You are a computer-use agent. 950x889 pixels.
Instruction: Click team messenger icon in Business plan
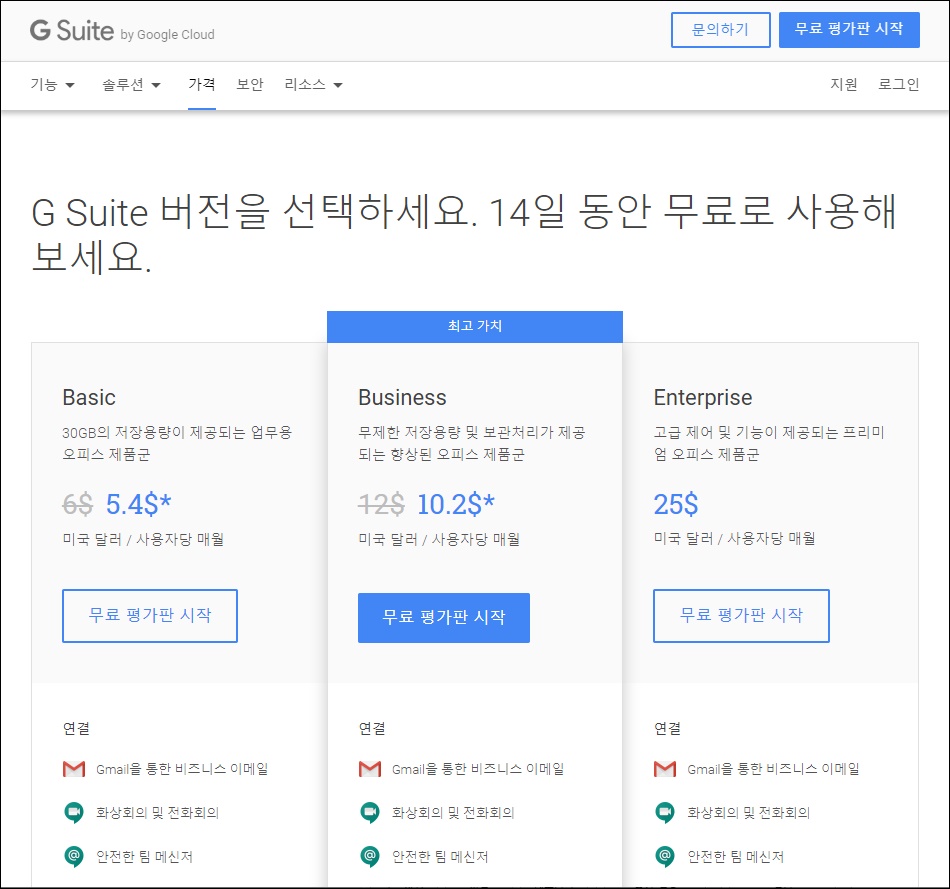click(370, 856)
